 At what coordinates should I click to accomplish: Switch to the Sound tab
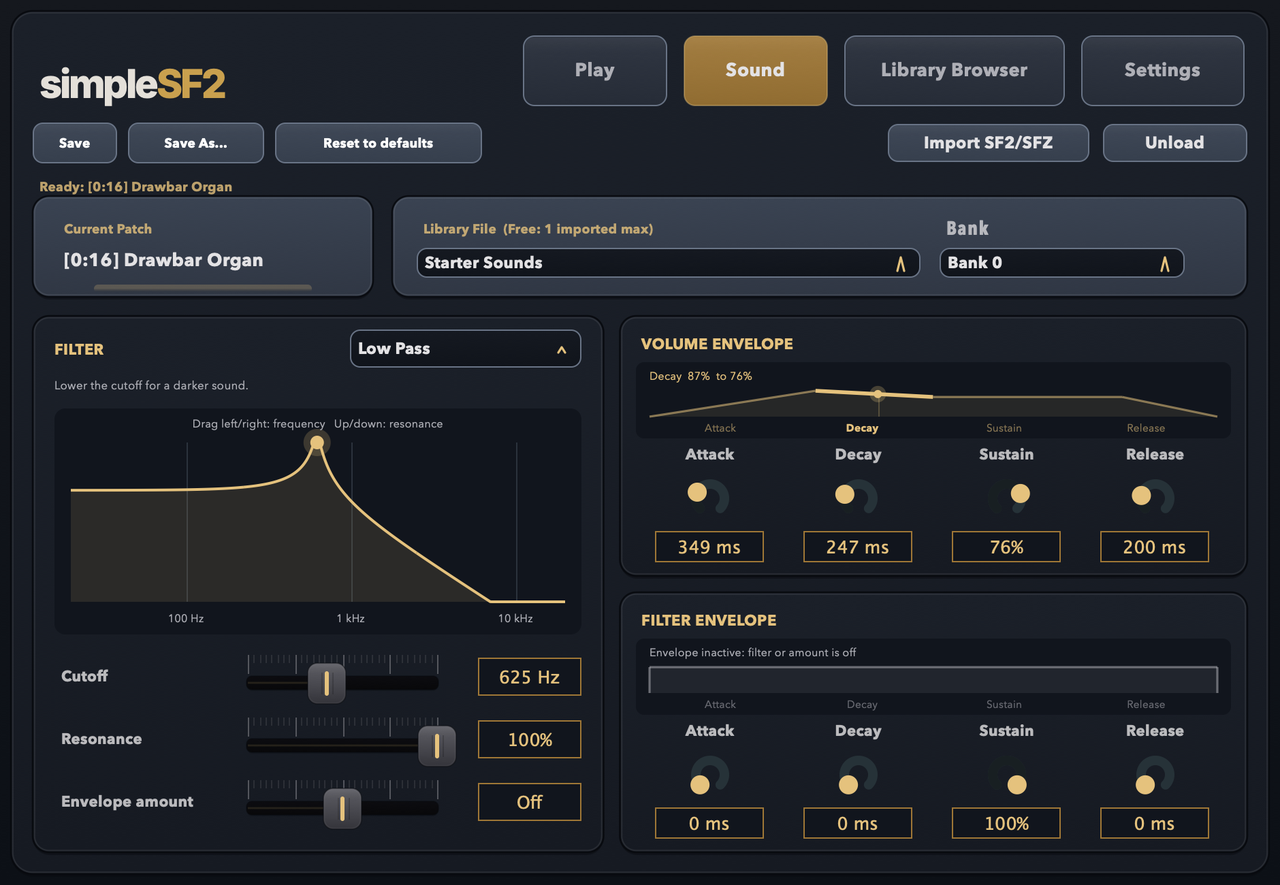pos(755,70)
